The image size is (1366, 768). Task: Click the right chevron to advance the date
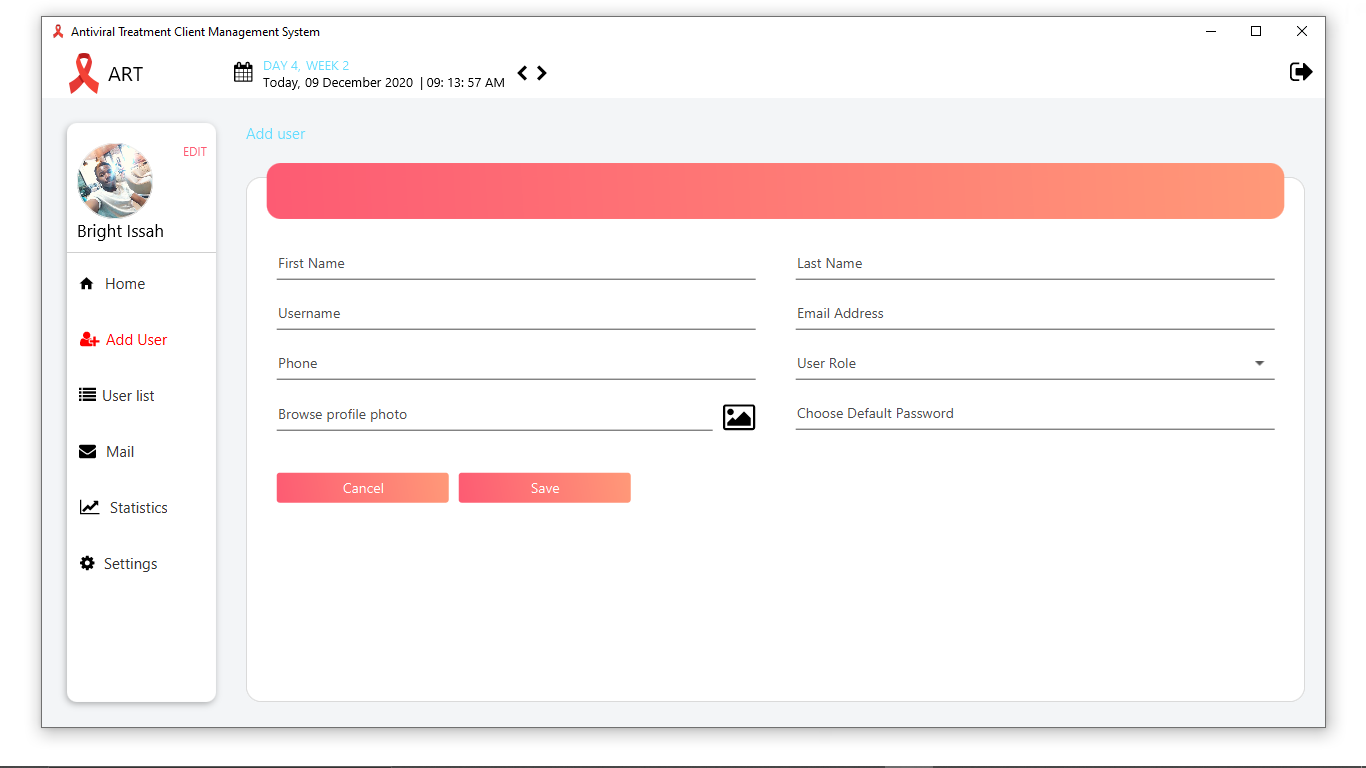[541, 72]
